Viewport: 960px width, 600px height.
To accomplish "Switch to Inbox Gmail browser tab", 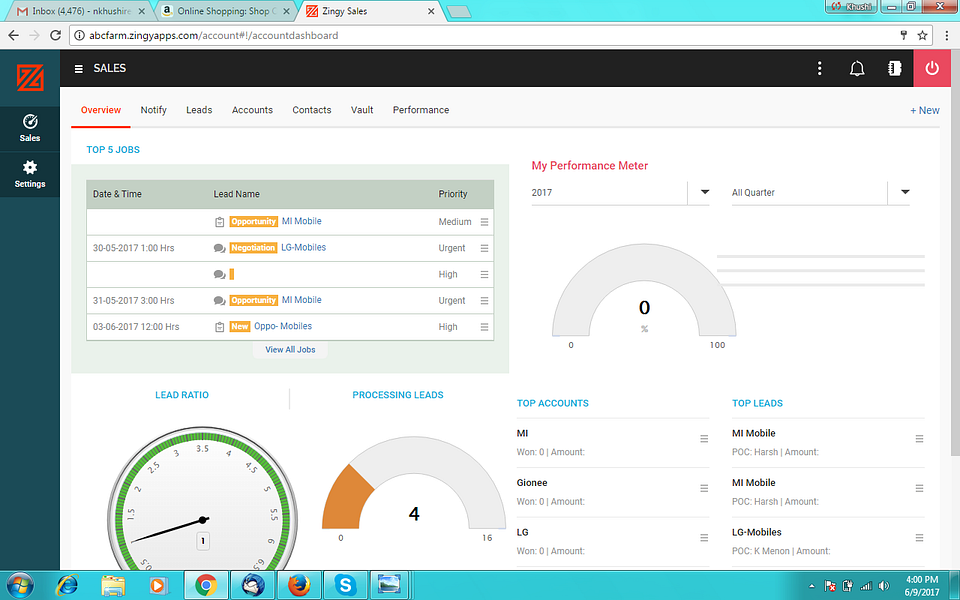I will pyautogui.click(x=80, y=11).
